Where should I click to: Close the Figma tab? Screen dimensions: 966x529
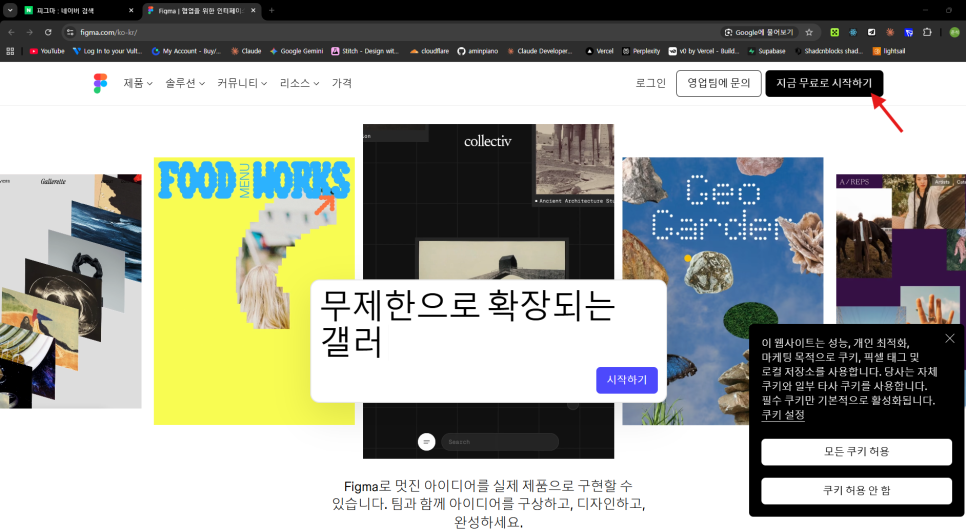point(253,10)
